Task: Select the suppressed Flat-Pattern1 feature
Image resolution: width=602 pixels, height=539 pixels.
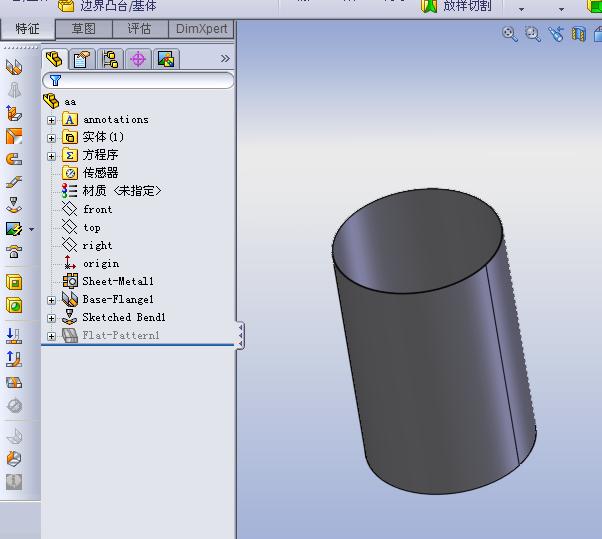Action: [x=111, y=336]
